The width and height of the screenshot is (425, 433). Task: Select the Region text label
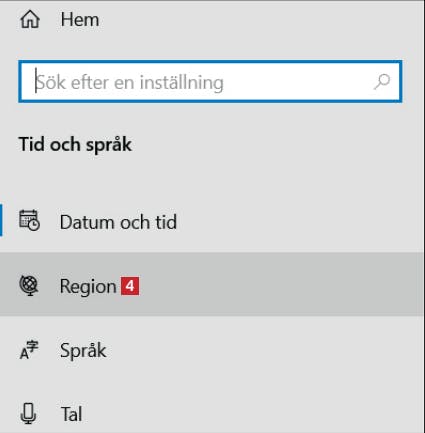(x=88, y=287)
